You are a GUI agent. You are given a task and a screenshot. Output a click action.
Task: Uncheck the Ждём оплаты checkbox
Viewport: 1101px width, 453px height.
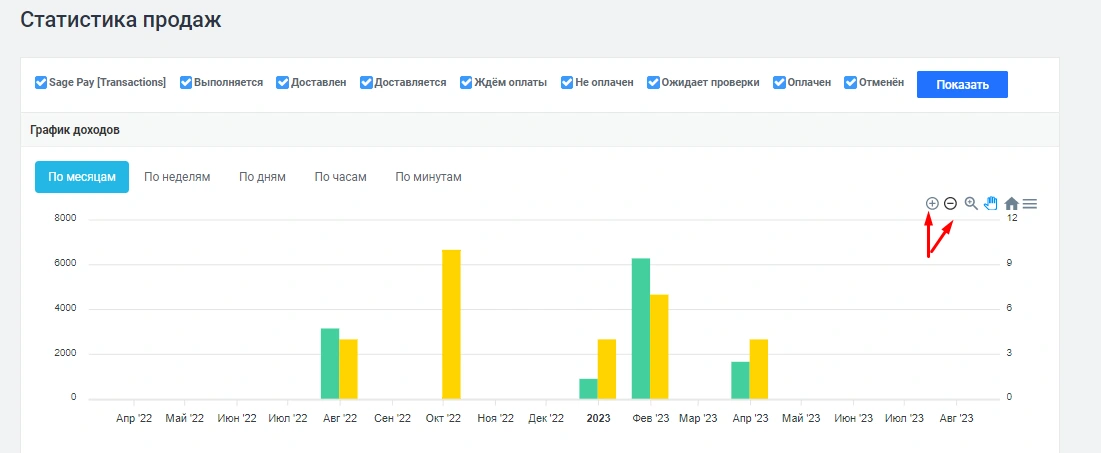tap(467, 83)
